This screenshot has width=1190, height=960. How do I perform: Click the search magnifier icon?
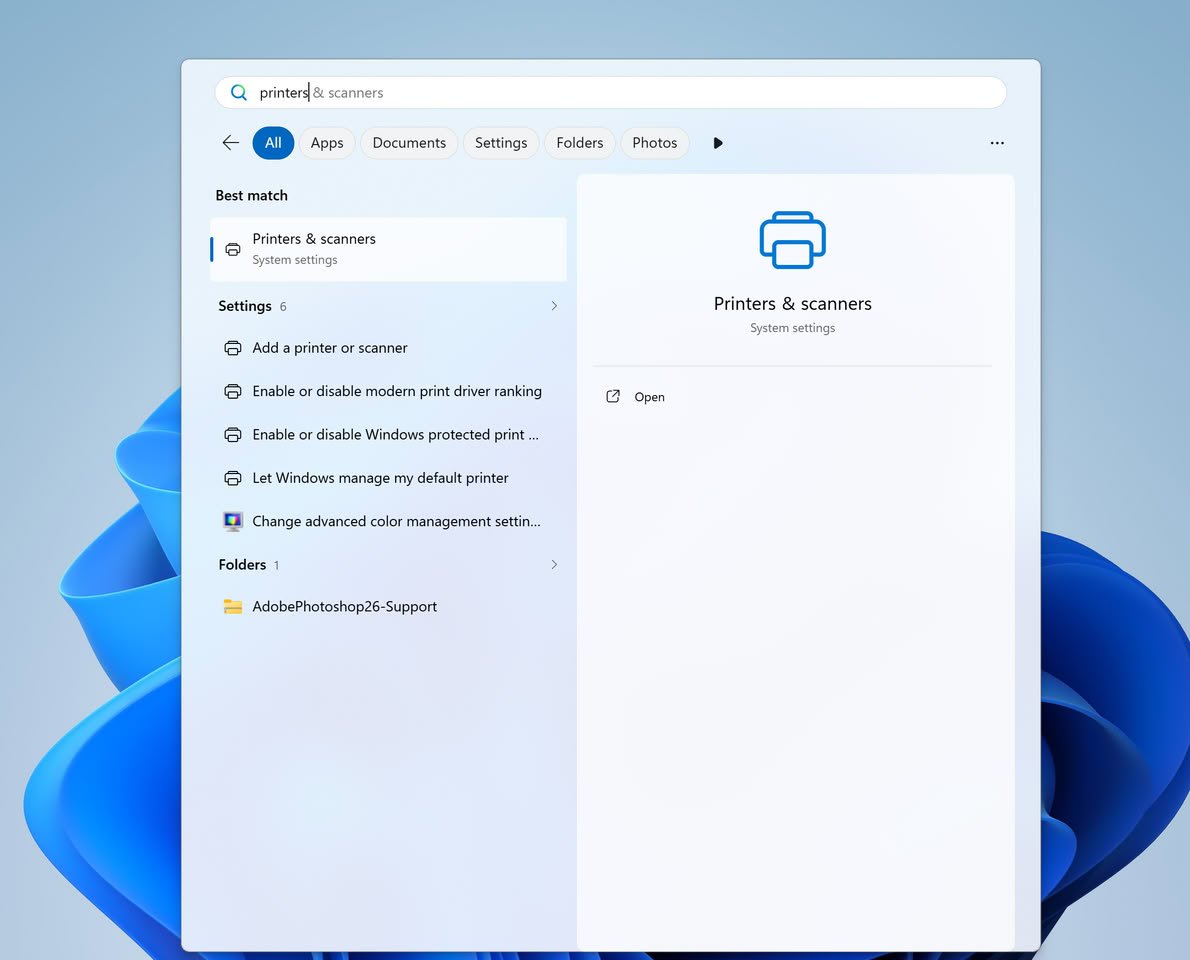tap(238, 93)
